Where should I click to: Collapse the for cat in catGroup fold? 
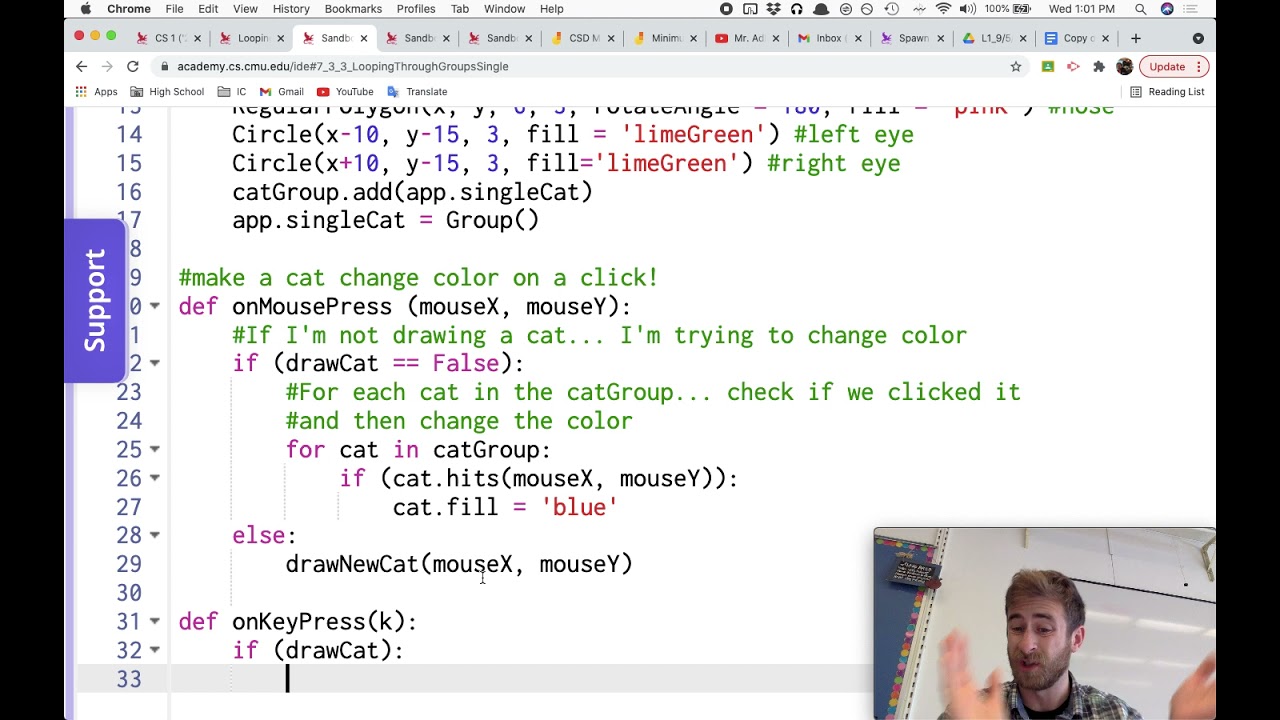[x=154, y=449]
